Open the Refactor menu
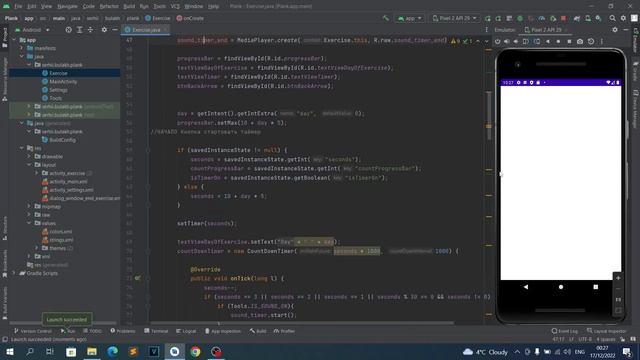 pyautogui.click(x=109, y=7)
